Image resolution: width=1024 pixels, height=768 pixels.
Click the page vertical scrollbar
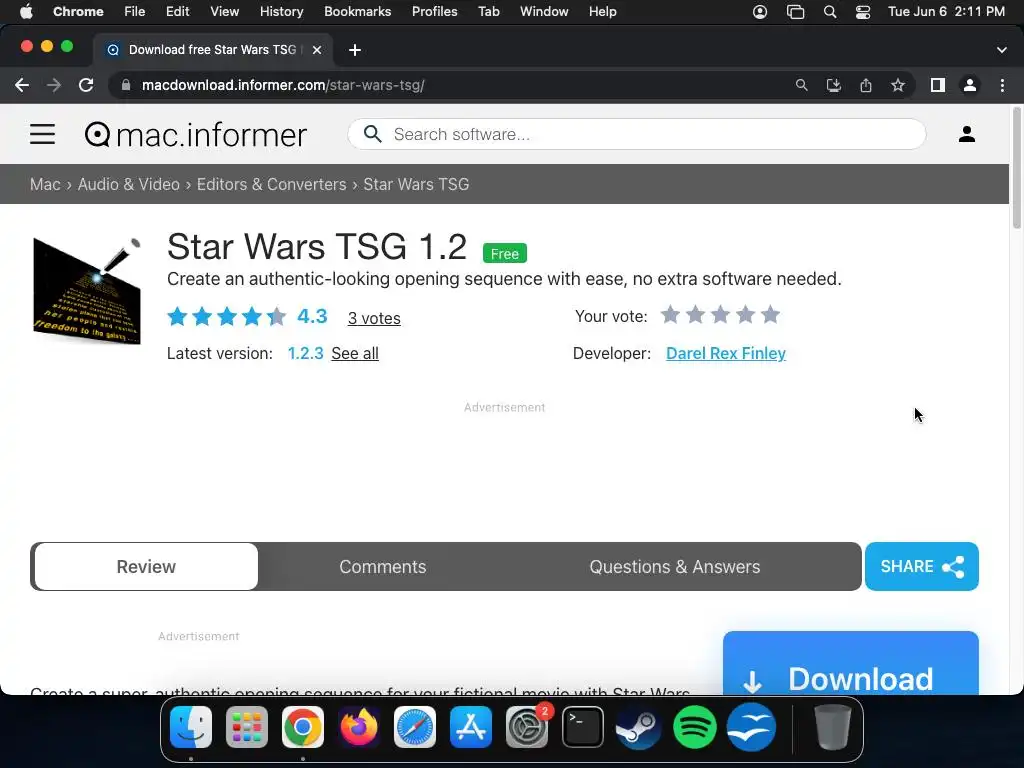click(x=1016, y=168)
